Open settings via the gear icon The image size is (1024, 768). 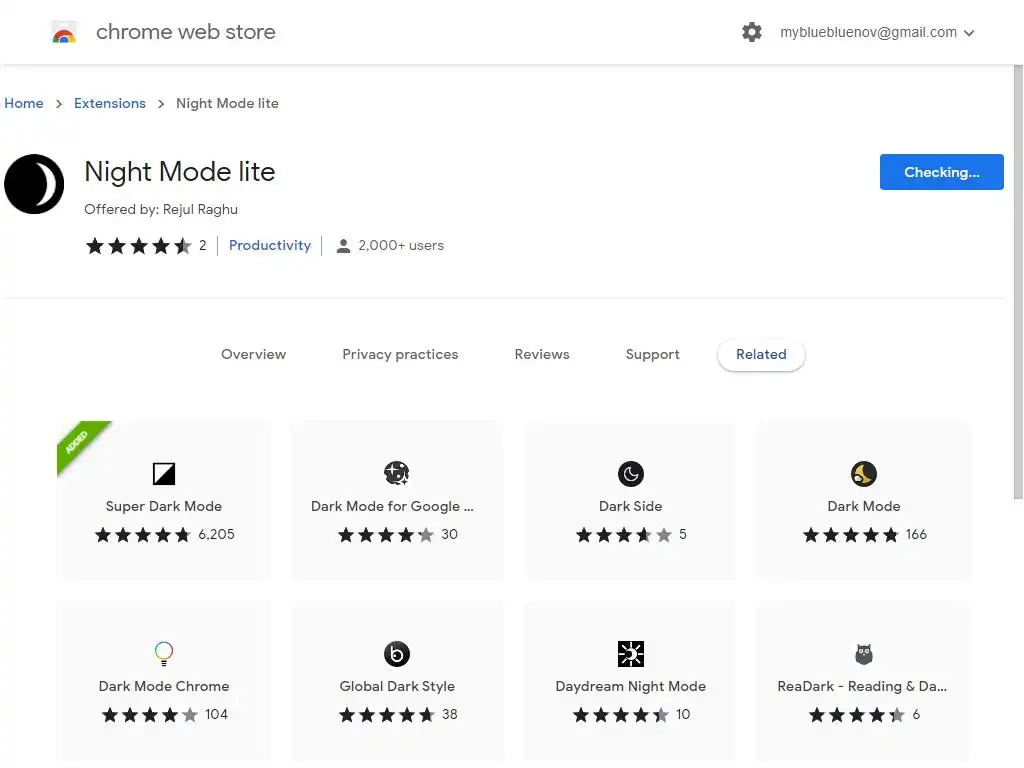[752, 32]
